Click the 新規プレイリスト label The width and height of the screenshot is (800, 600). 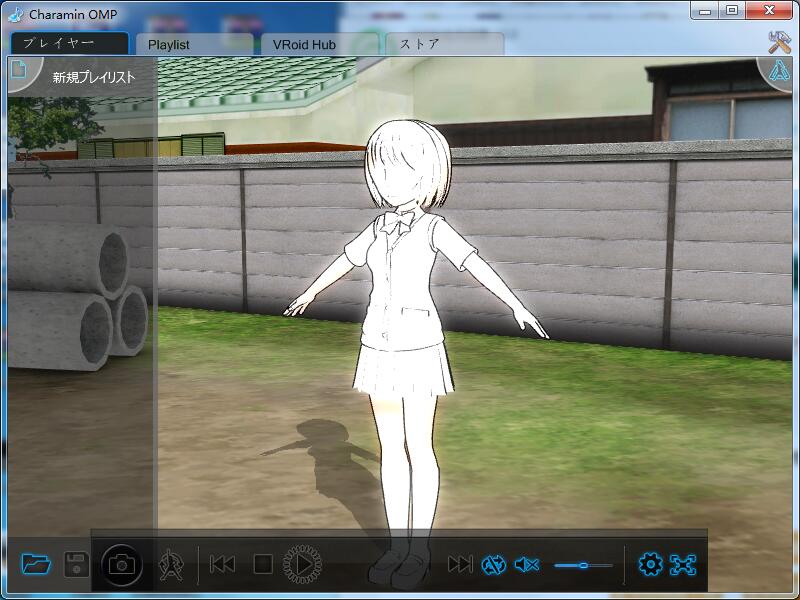94,77
